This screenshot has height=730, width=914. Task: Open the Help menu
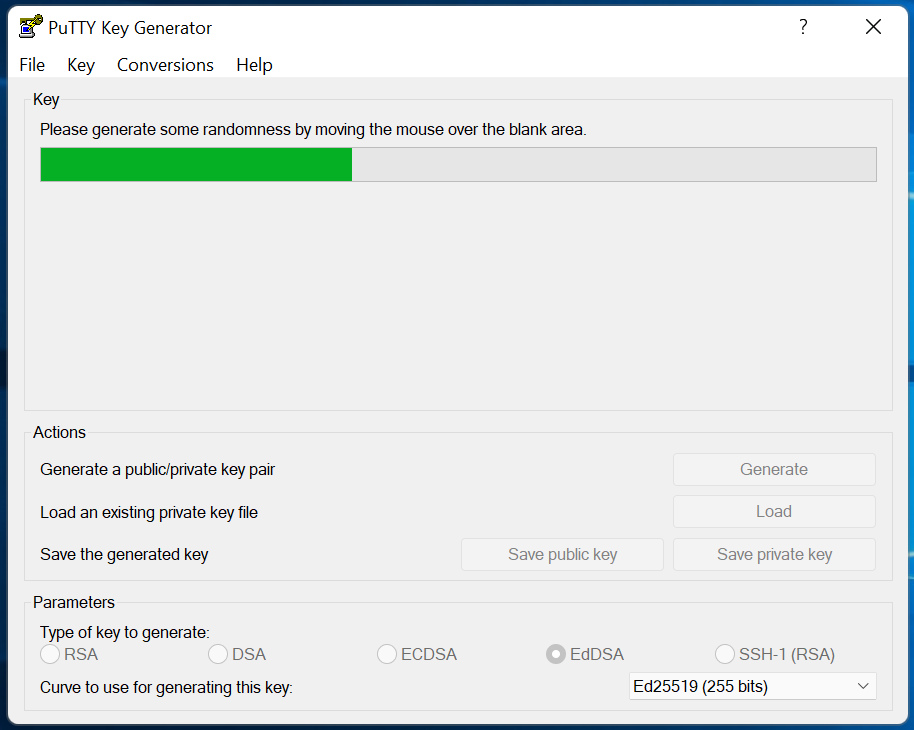coord(254,65)
